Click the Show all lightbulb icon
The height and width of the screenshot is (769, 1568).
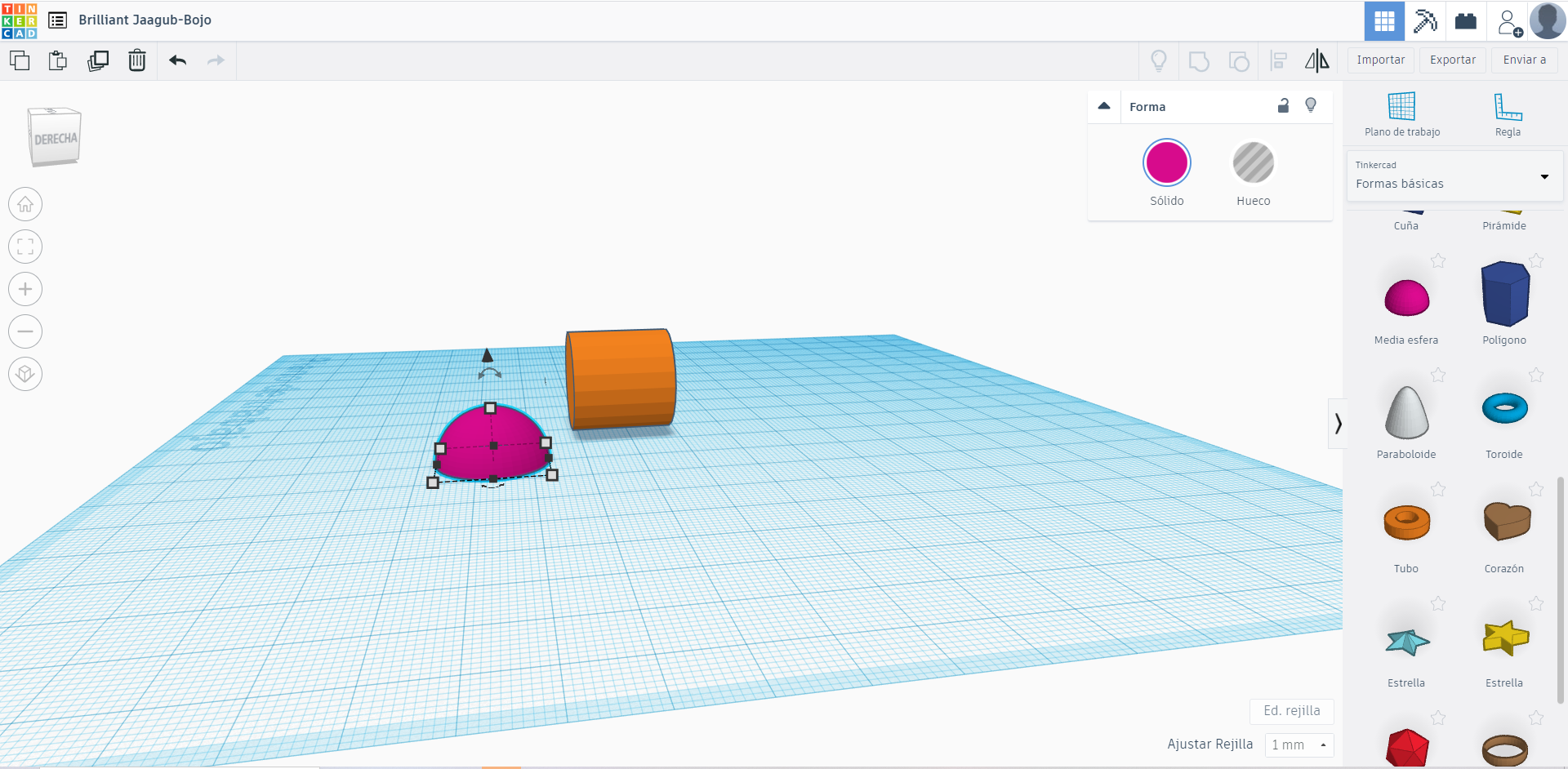pos(1159,60)
